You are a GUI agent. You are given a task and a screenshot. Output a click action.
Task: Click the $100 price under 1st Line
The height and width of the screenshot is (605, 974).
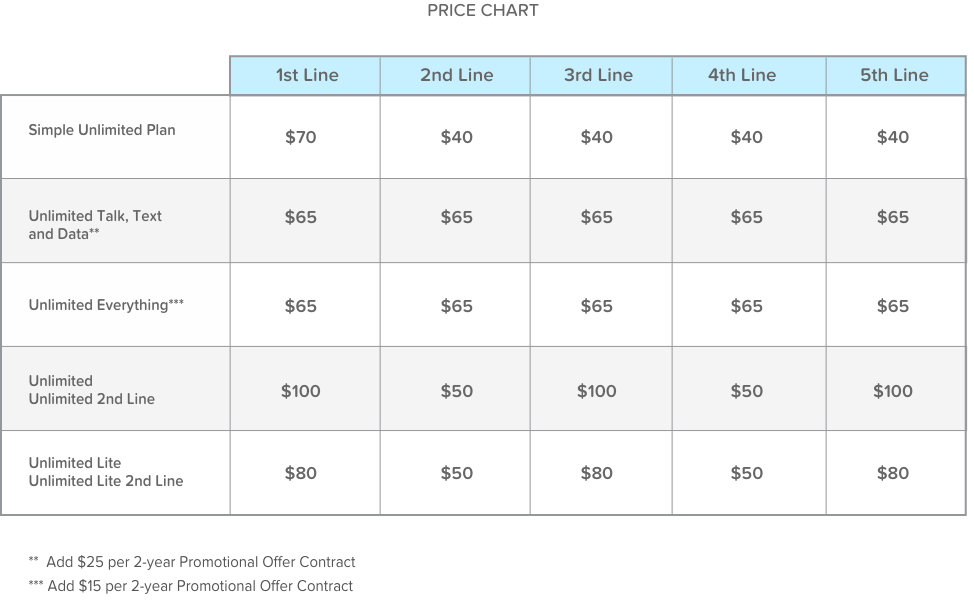(x=300, y=391)
